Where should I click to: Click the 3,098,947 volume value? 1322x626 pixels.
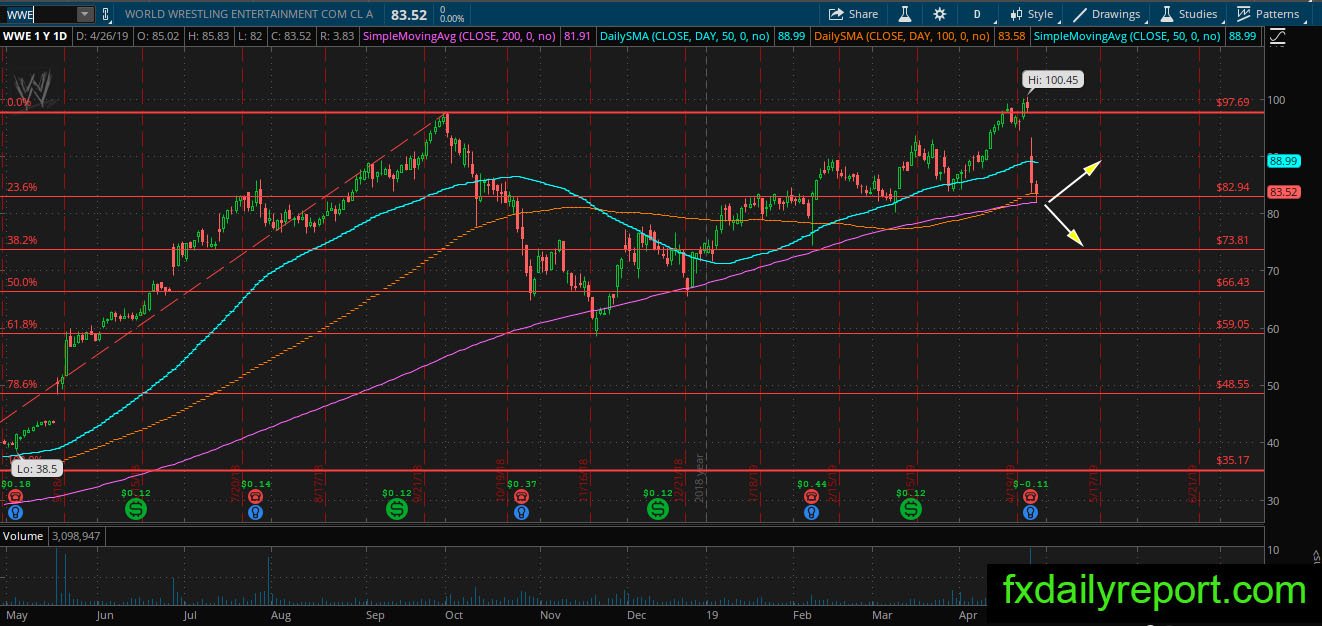coord(75,536)
